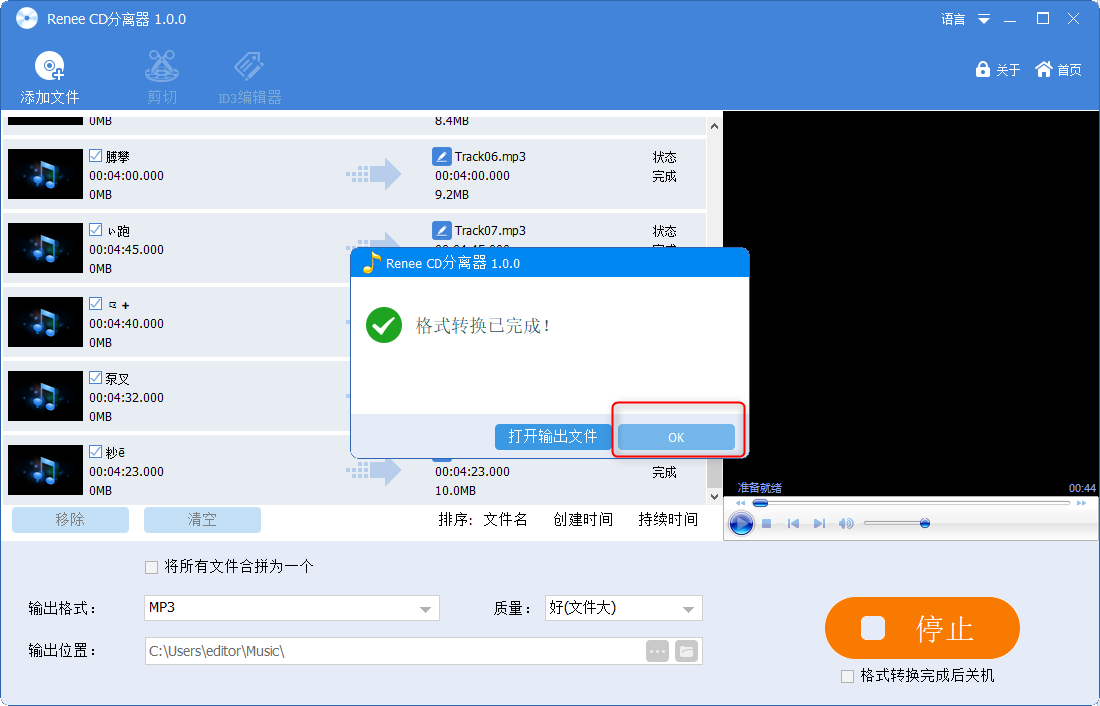This screenshot has width=1100, height=706.
Task: Skip to next track in player
Action: click(x=819, y=524)
